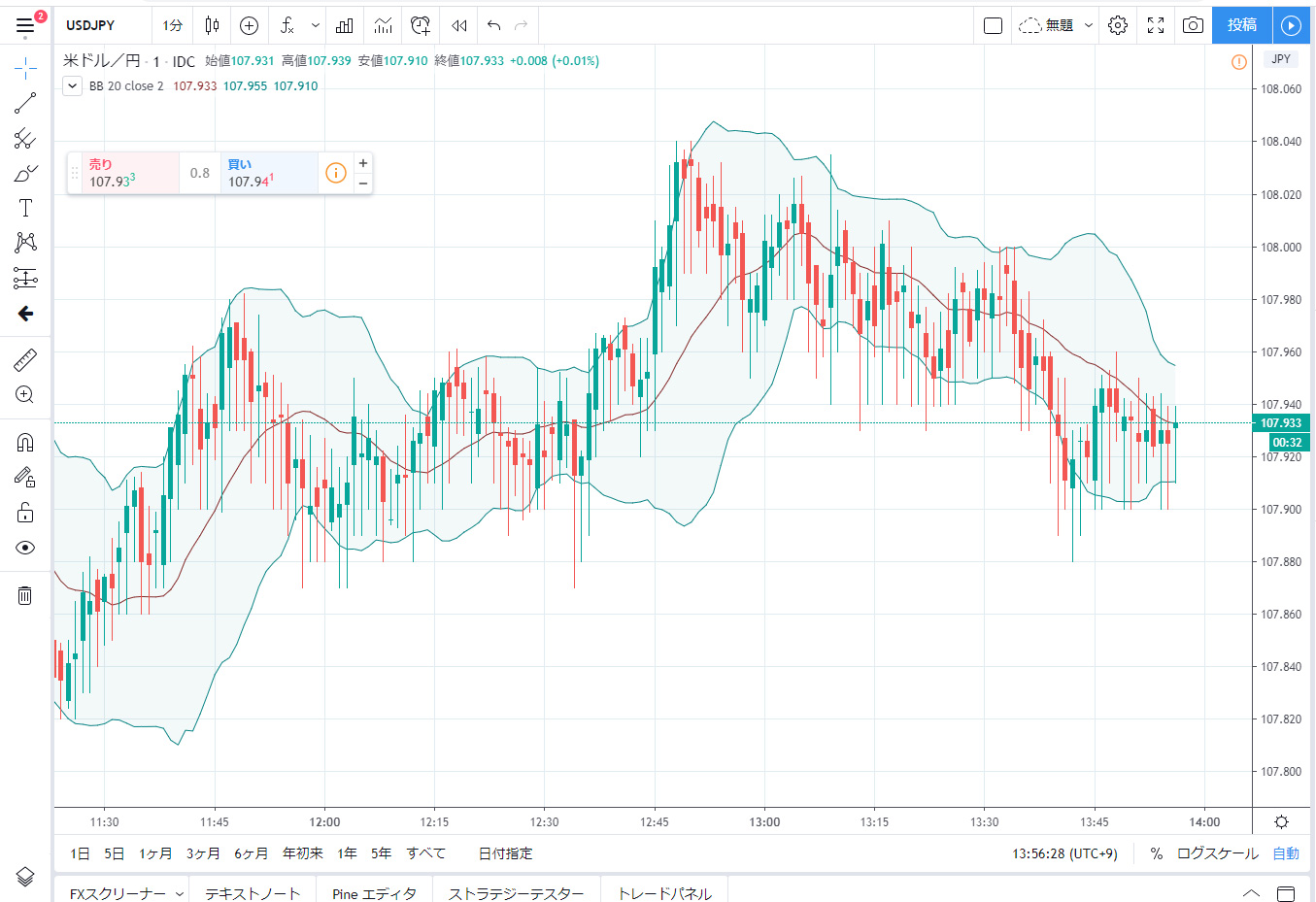The height and width of the screenshot is (902, 1316).
Task: Select the text annotation tool
Action: 25,208
